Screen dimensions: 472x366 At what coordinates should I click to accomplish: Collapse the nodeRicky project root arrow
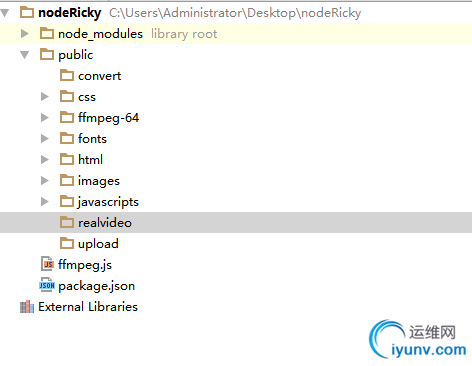[x=5, y=13]
